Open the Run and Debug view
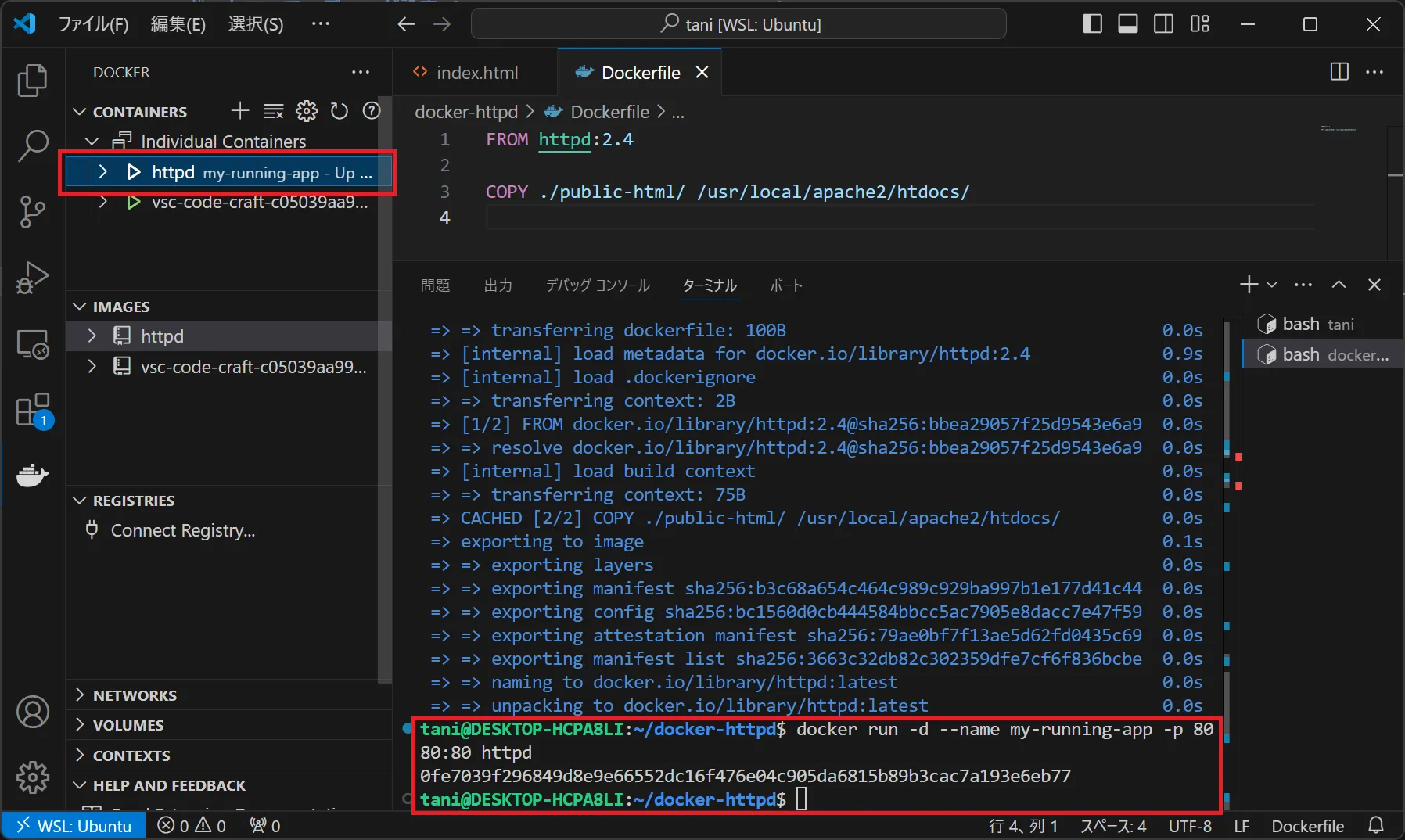Viewport: 1405px width, 840px height. pyautogui.click(x=32, y=278)
